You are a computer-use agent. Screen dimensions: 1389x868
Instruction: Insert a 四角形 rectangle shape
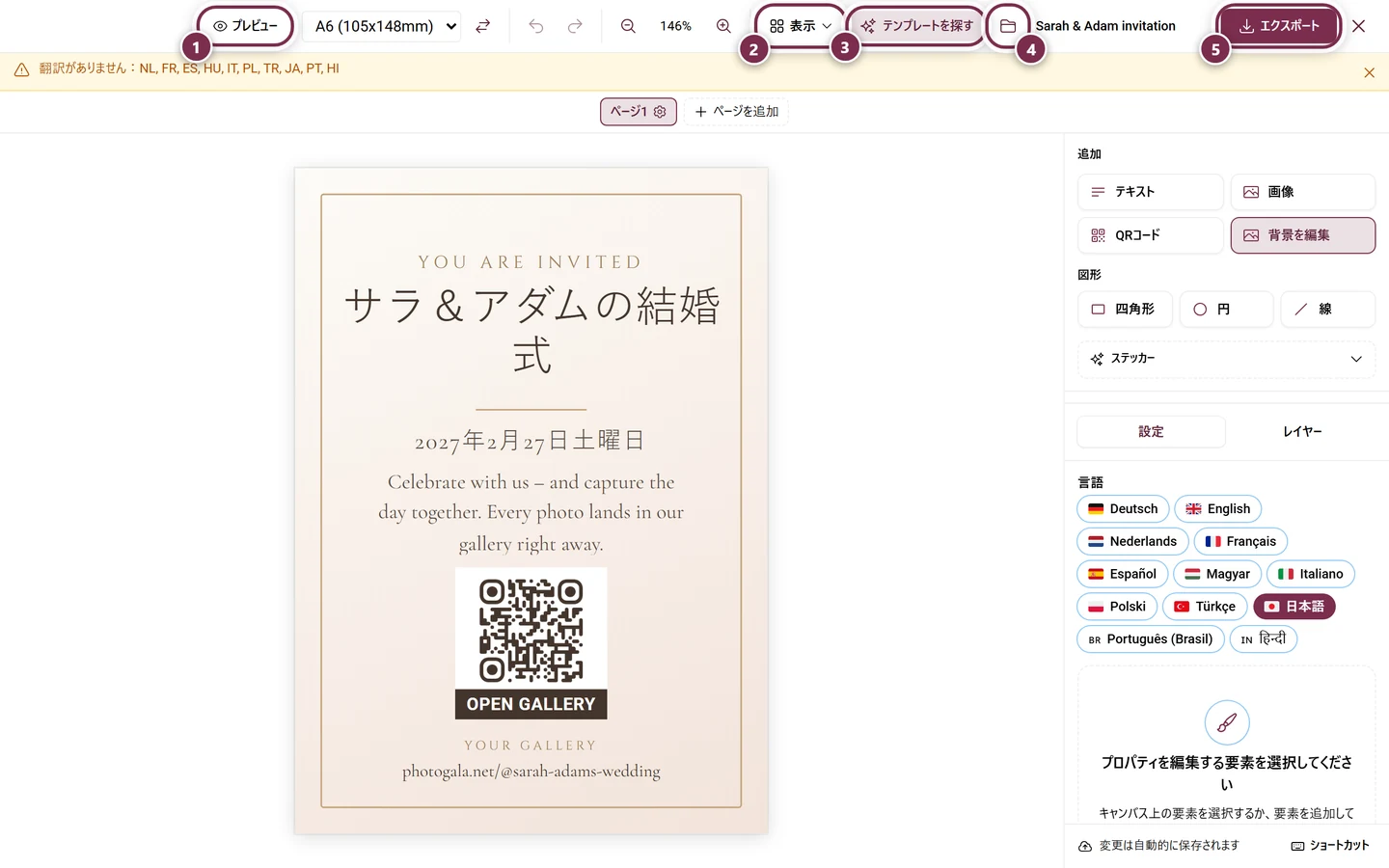pos(1125,310)
